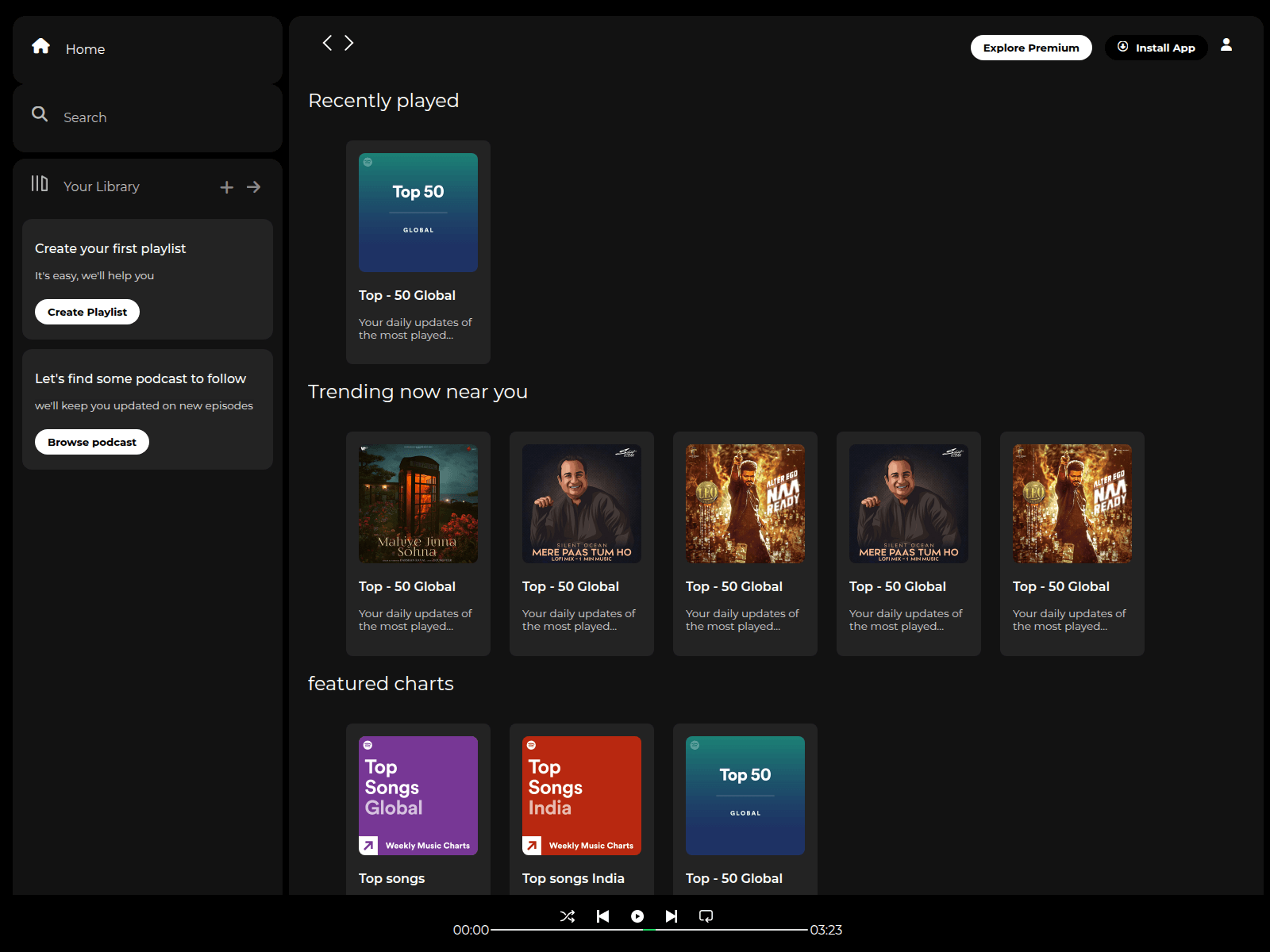Viewport: 1270px width, 952px height.
Task: Open the Top 50 cover in Recently played
Action: pyautogui.click(x=418, y=213)
